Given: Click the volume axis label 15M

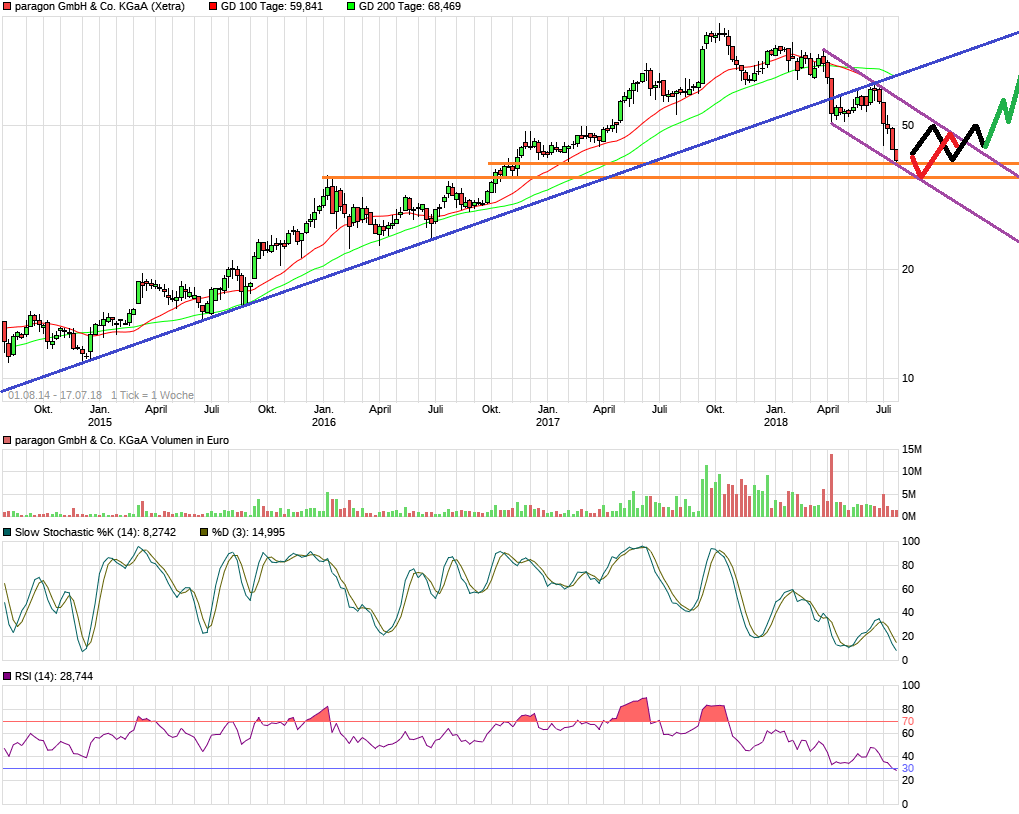Looking at the screenshot, I should click(912, 450).
